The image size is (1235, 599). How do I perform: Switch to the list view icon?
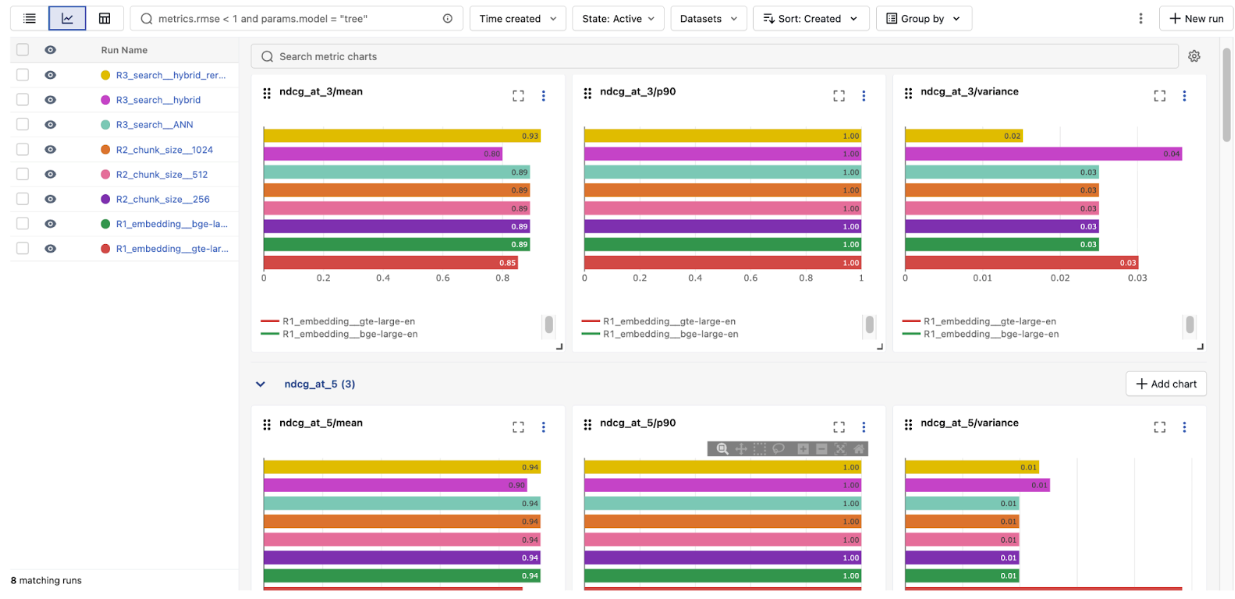coord(30,18)
